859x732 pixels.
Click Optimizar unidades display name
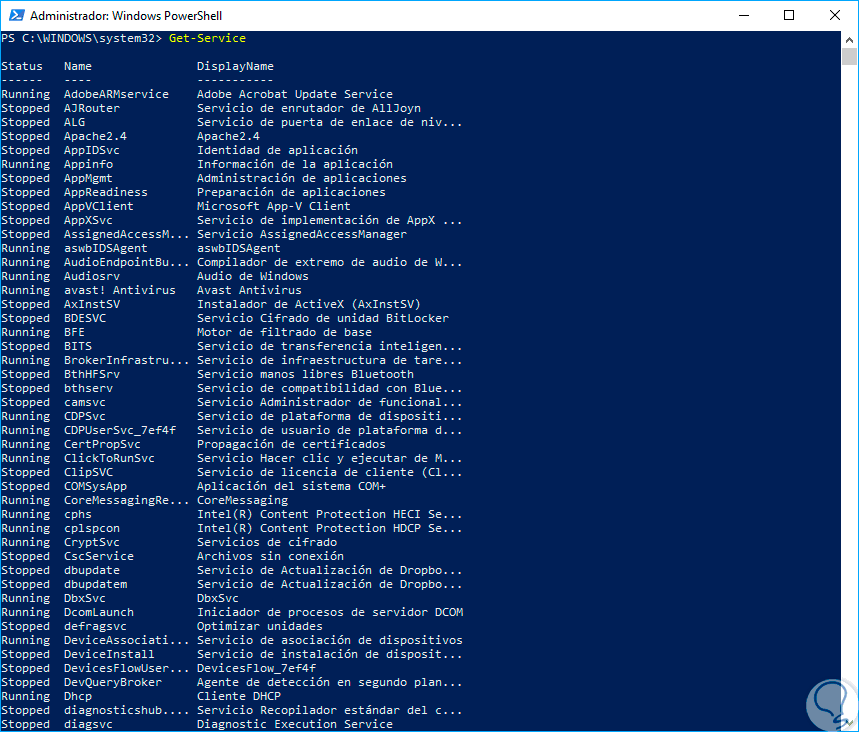pyautogui.click(x=260, y=626)
